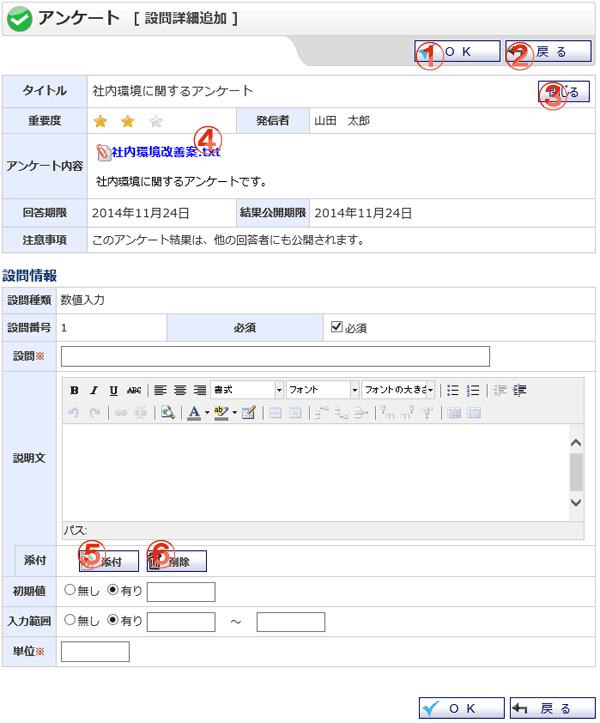600x723 pixels.
Task: Click the insert column before icon
Action: click(388, 412)
